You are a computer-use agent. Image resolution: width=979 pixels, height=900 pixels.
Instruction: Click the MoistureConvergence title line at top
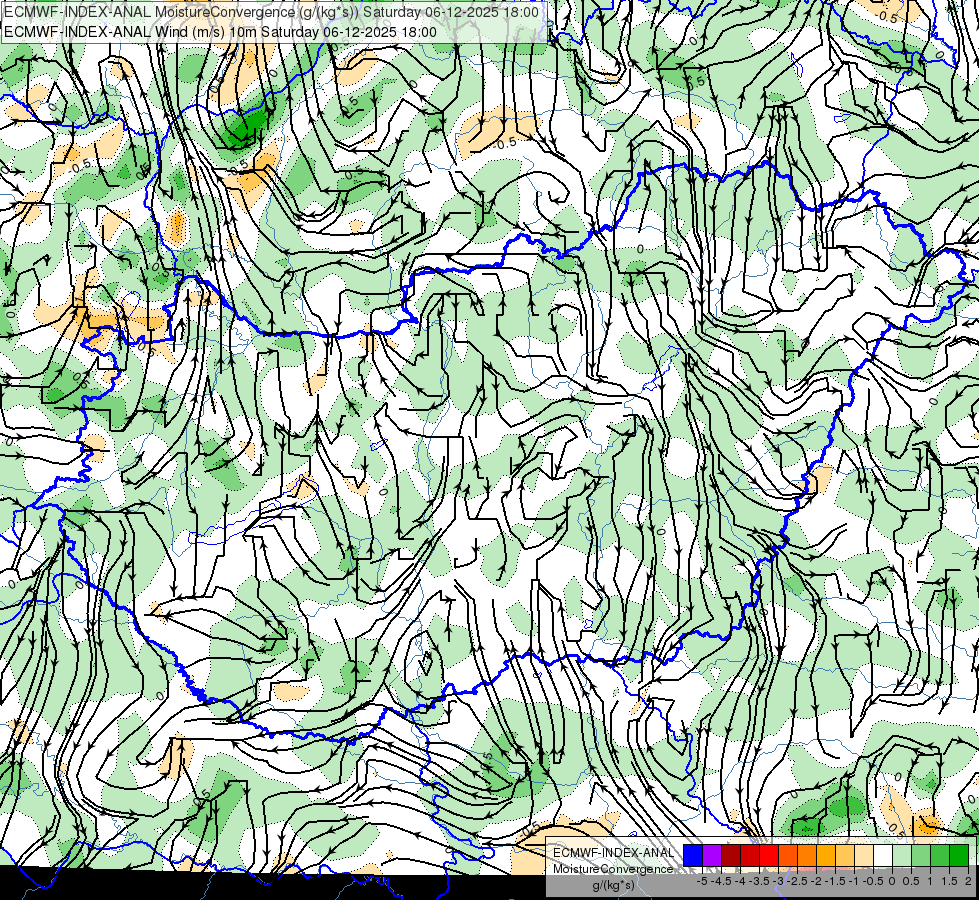[271, 12]
